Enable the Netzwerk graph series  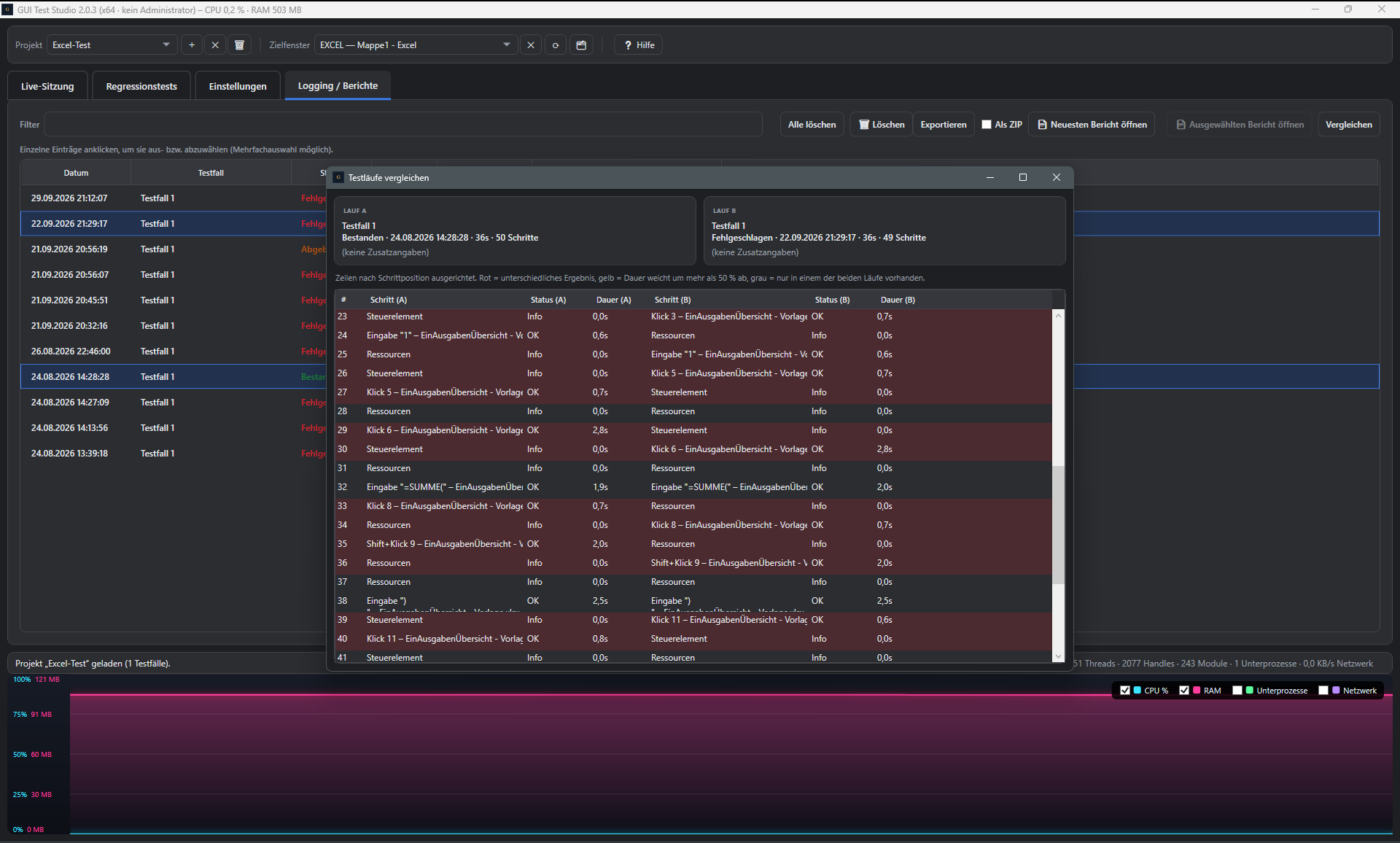tap(1323, 691)
